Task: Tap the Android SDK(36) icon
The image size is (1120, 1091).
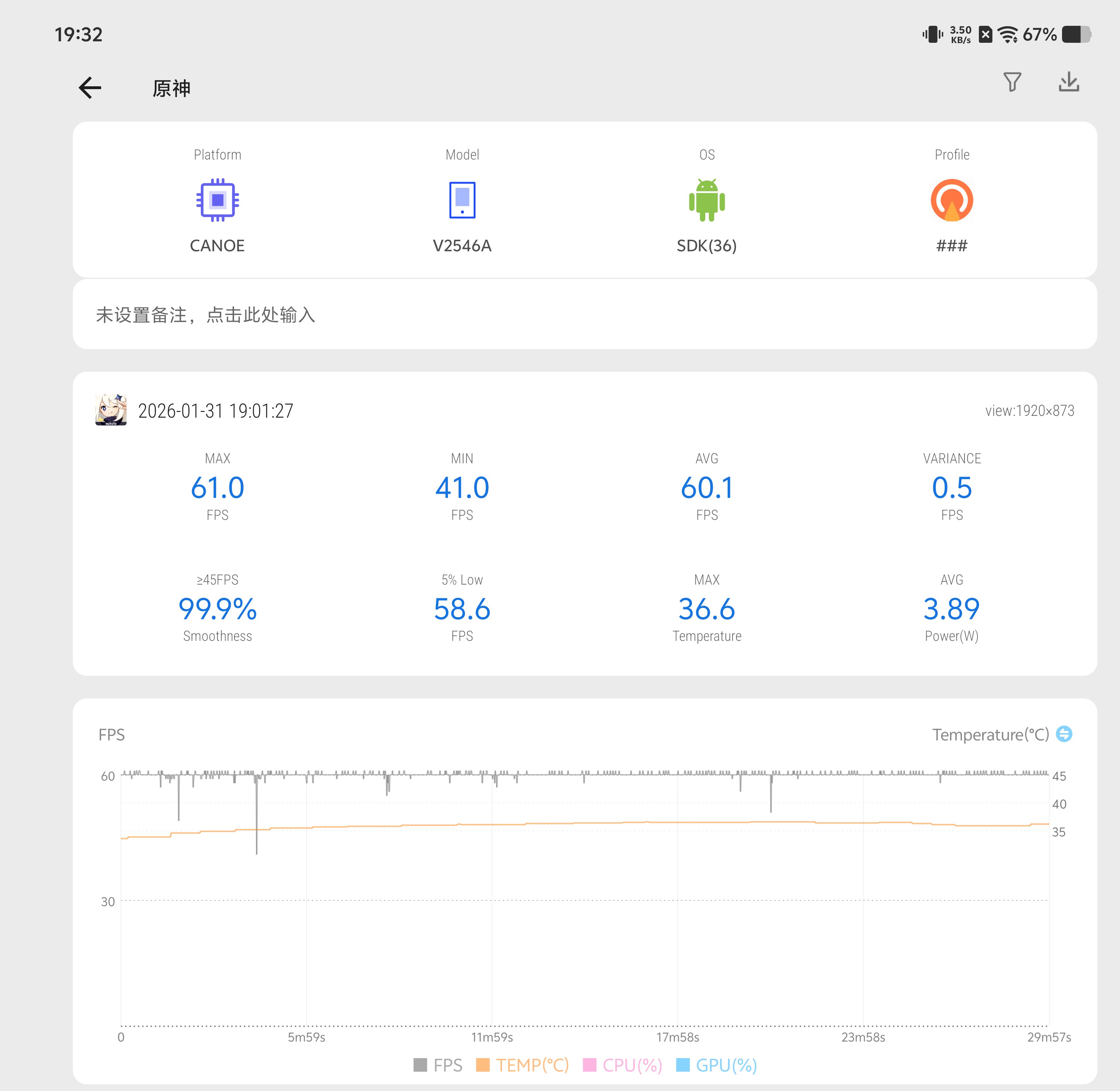Action: 706,200
